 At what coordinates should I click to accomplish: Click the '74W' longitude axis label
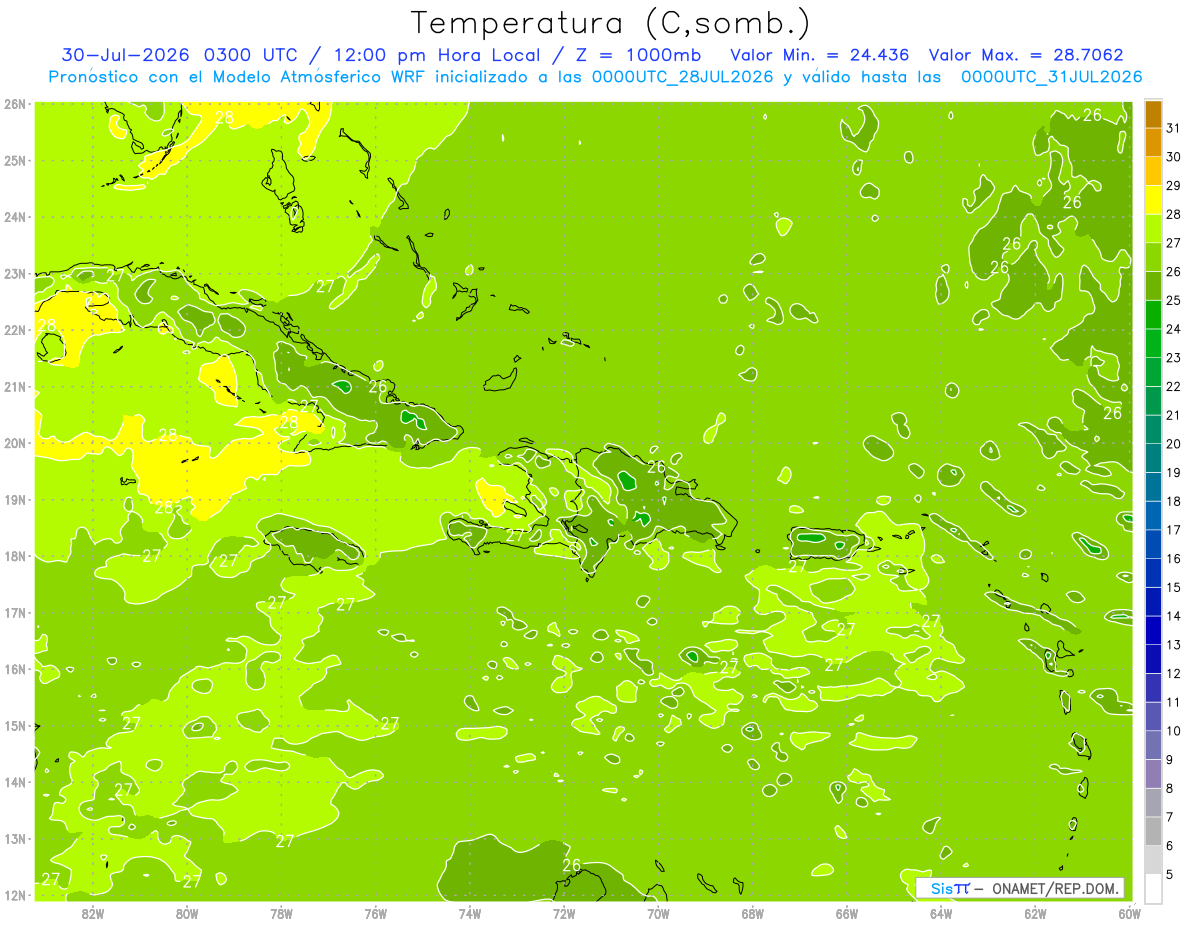[470, 913]
